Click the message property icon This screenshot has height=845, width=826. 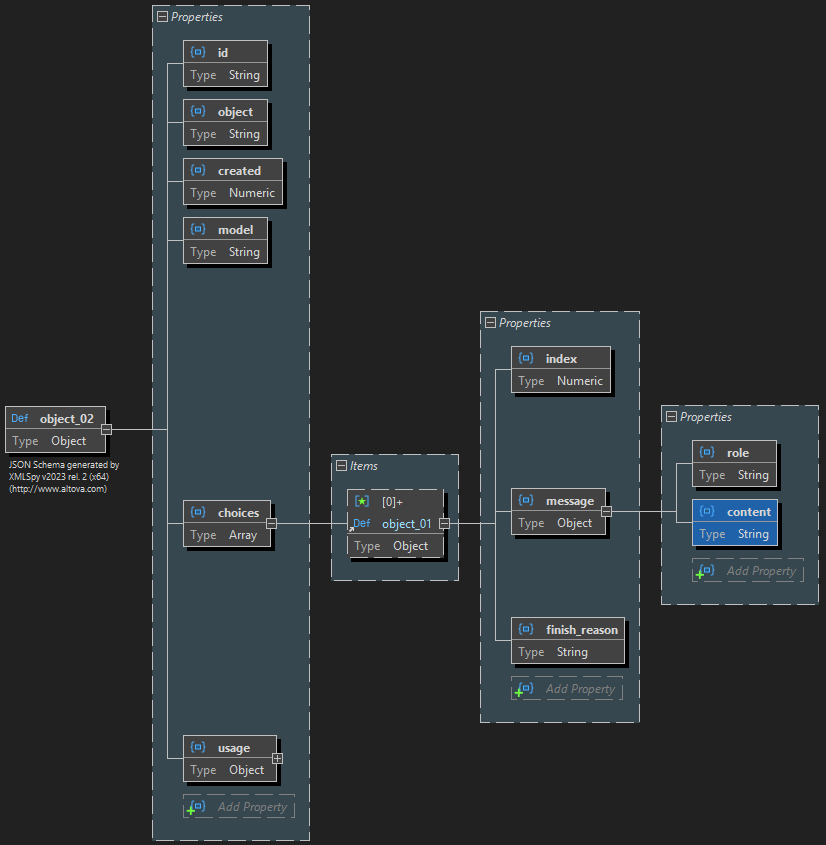tap(527, 501)
